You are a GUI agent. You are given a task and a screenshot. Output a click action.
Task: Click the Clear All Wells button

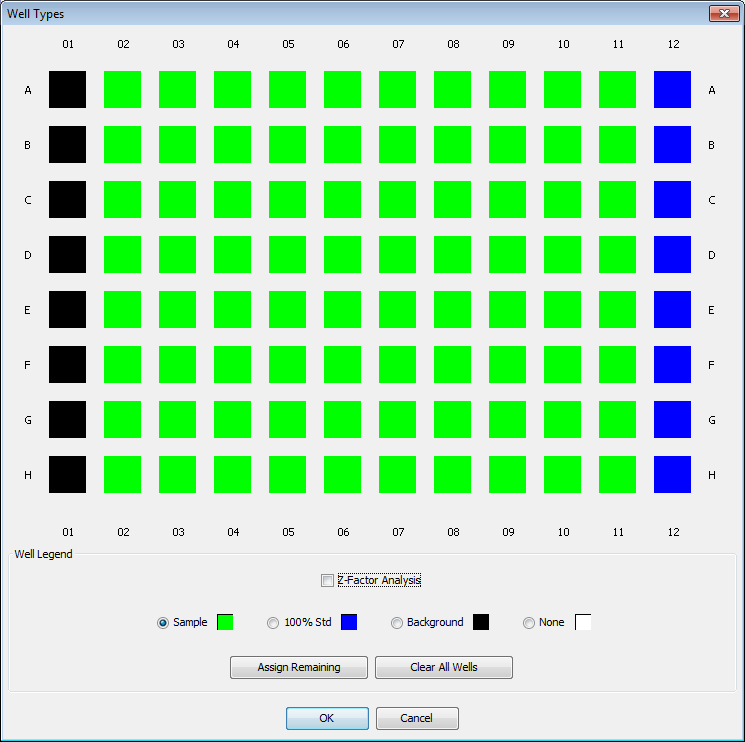[444, 667]
